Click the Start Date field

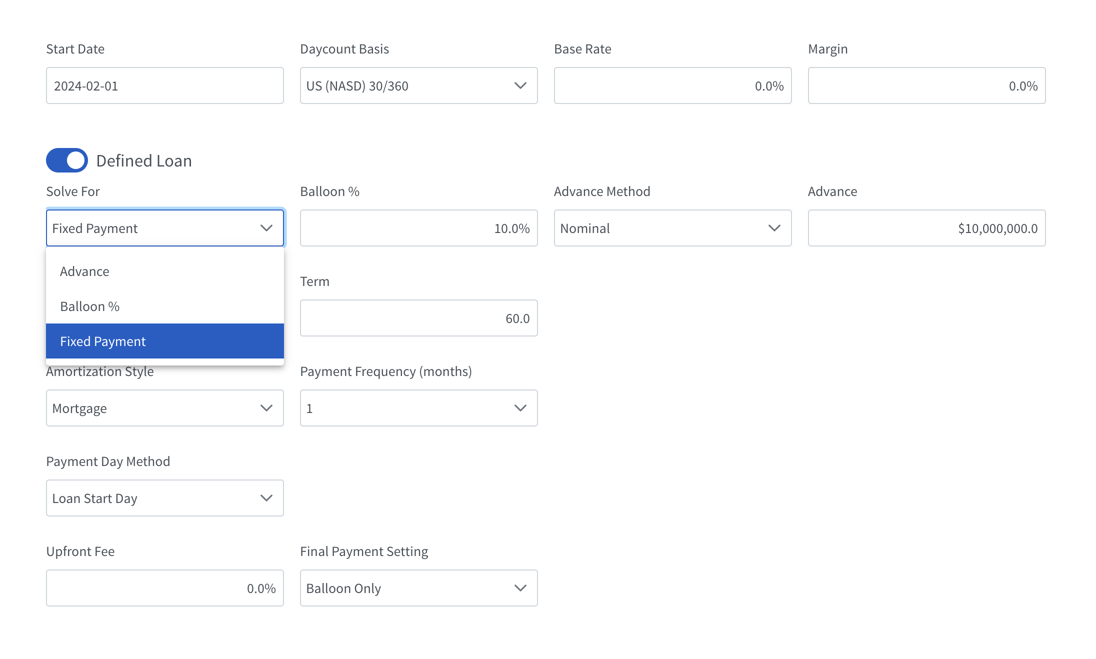pos(165,86)
